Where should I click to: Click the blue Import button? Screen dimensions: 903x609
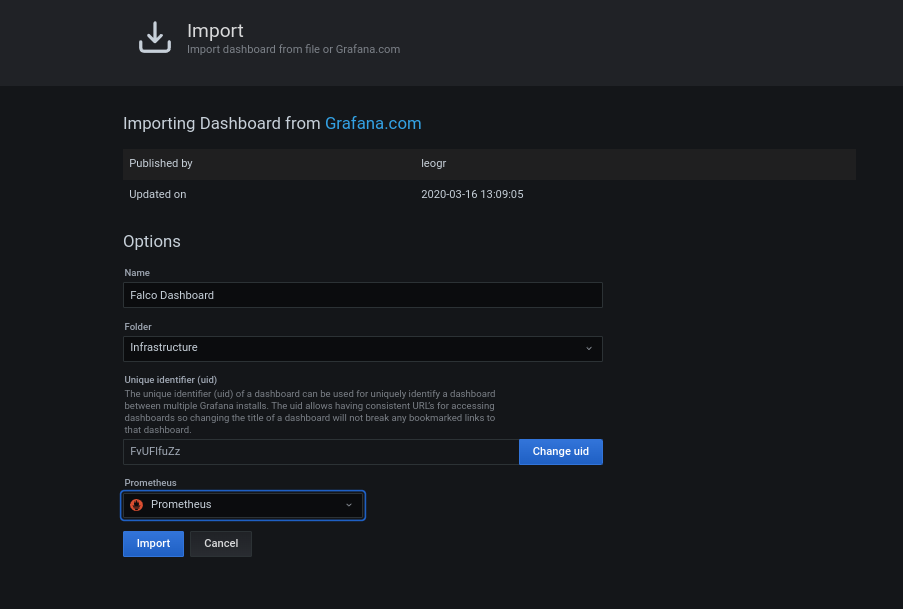click(153, 544)
